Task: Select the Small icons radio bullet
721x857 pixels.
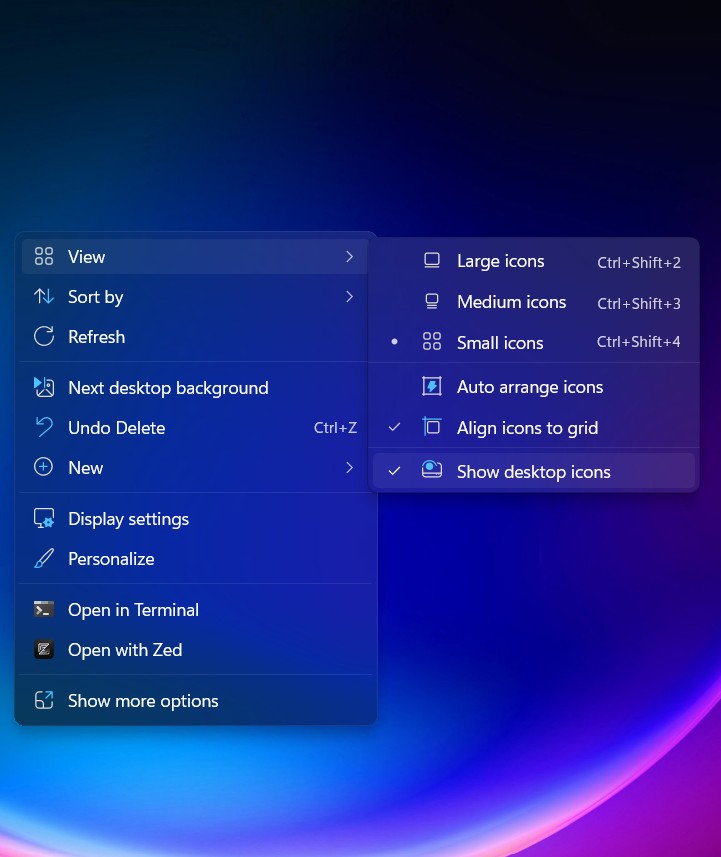Action: [395, 342]
